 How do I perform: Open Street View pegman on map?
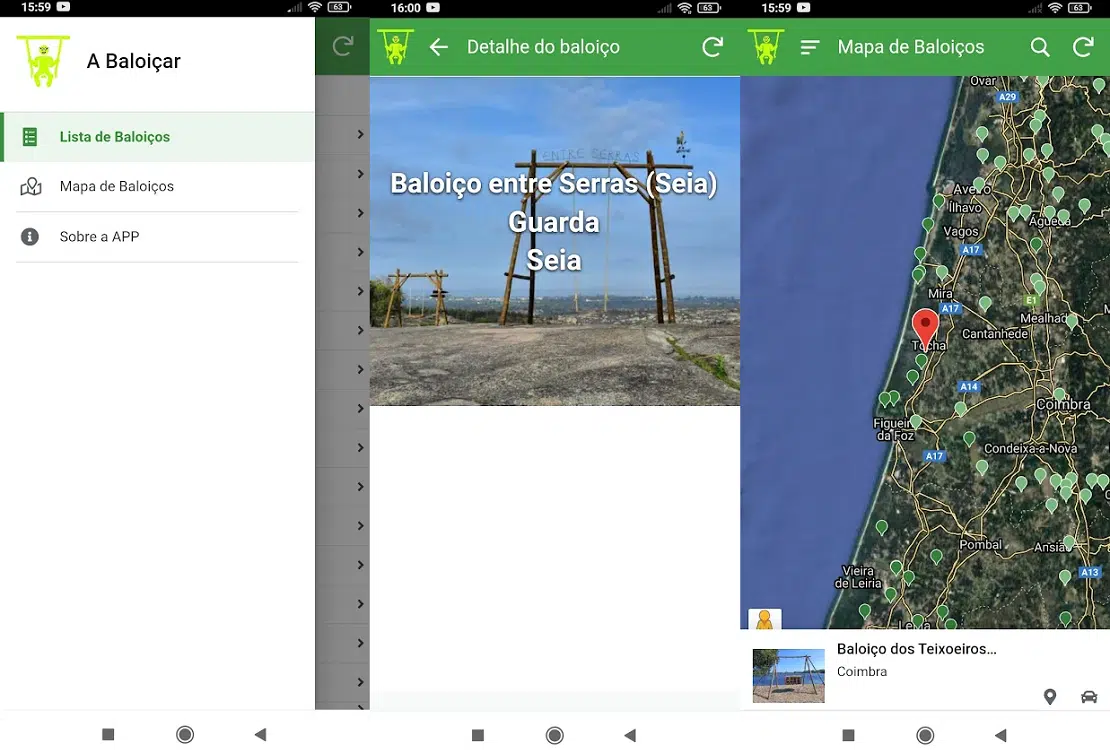click(765, 621)
